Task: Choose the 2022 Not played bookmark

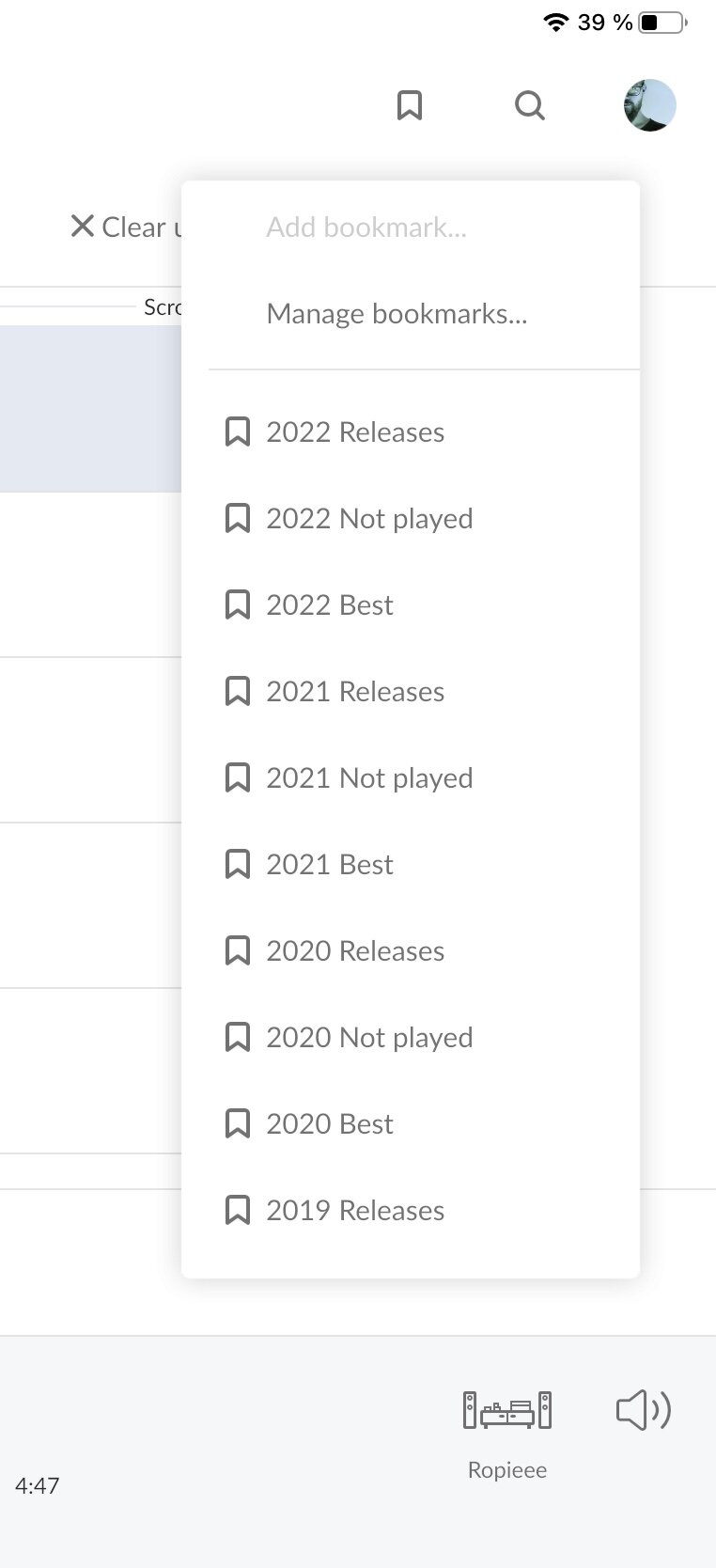Action: [369, 519]
